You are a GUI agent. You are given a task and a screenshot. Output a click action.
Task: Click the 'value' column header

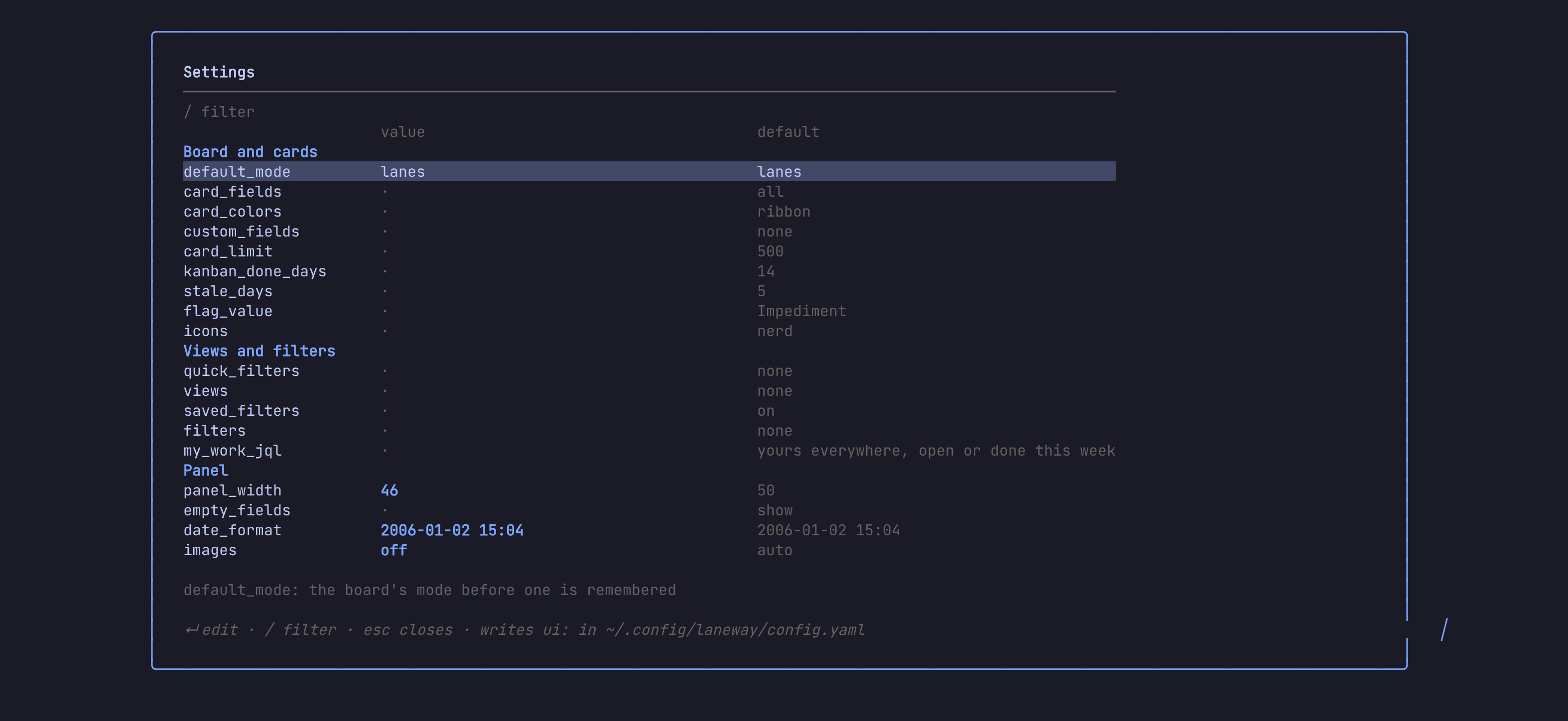tap(403, 132)
